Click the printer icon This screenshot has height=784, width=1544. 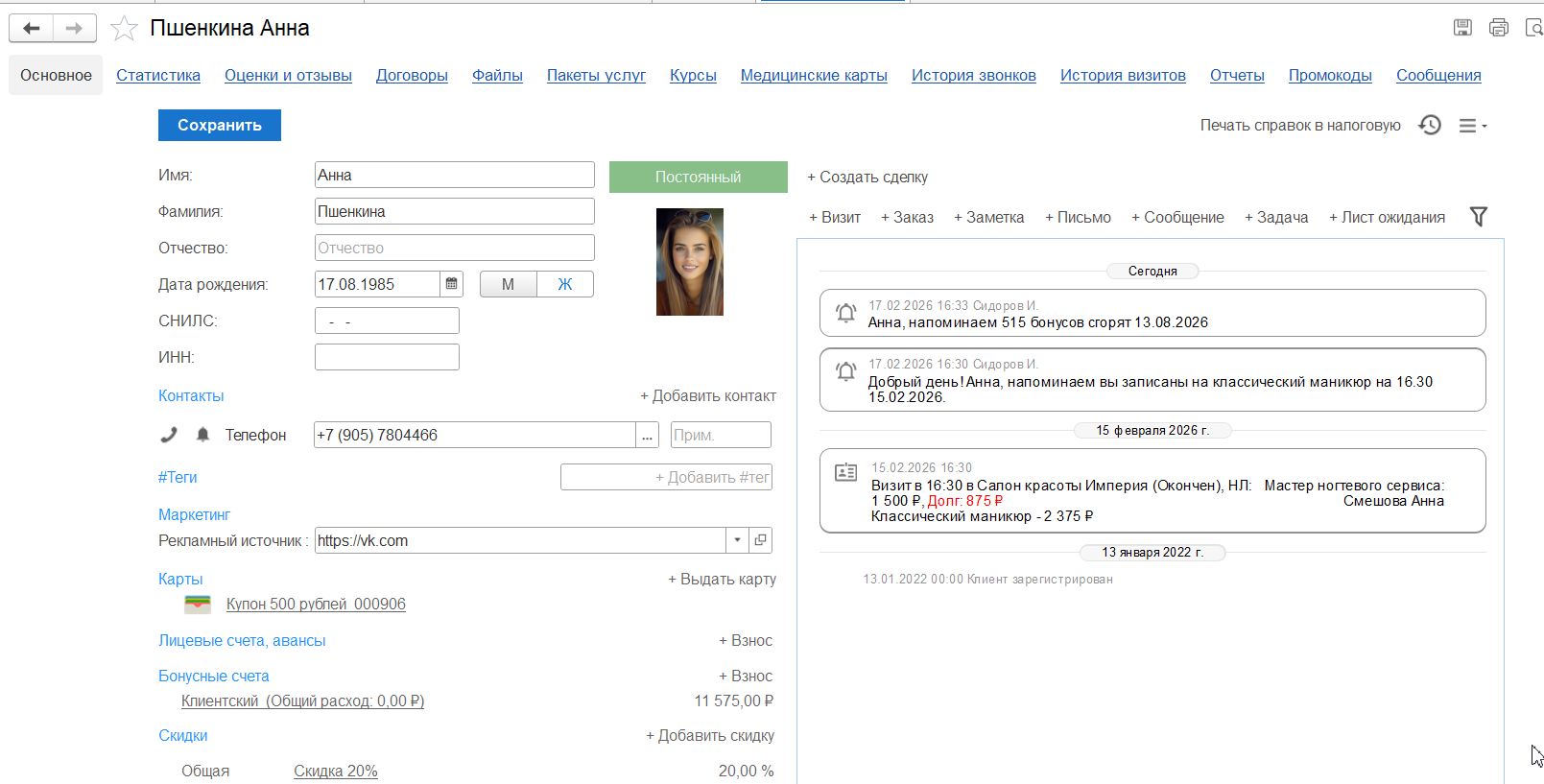[x=1498, y=28]
